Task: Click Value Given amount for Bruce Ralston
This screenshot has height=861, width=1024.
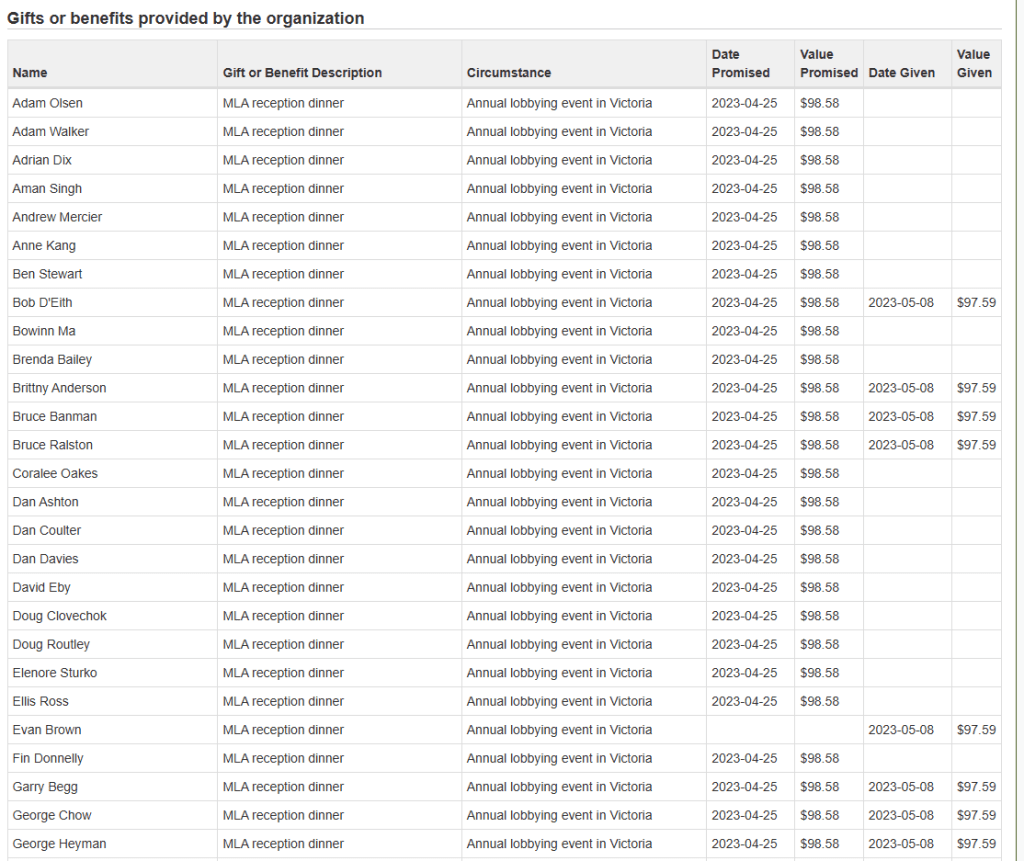Action: tap(976, 445)
